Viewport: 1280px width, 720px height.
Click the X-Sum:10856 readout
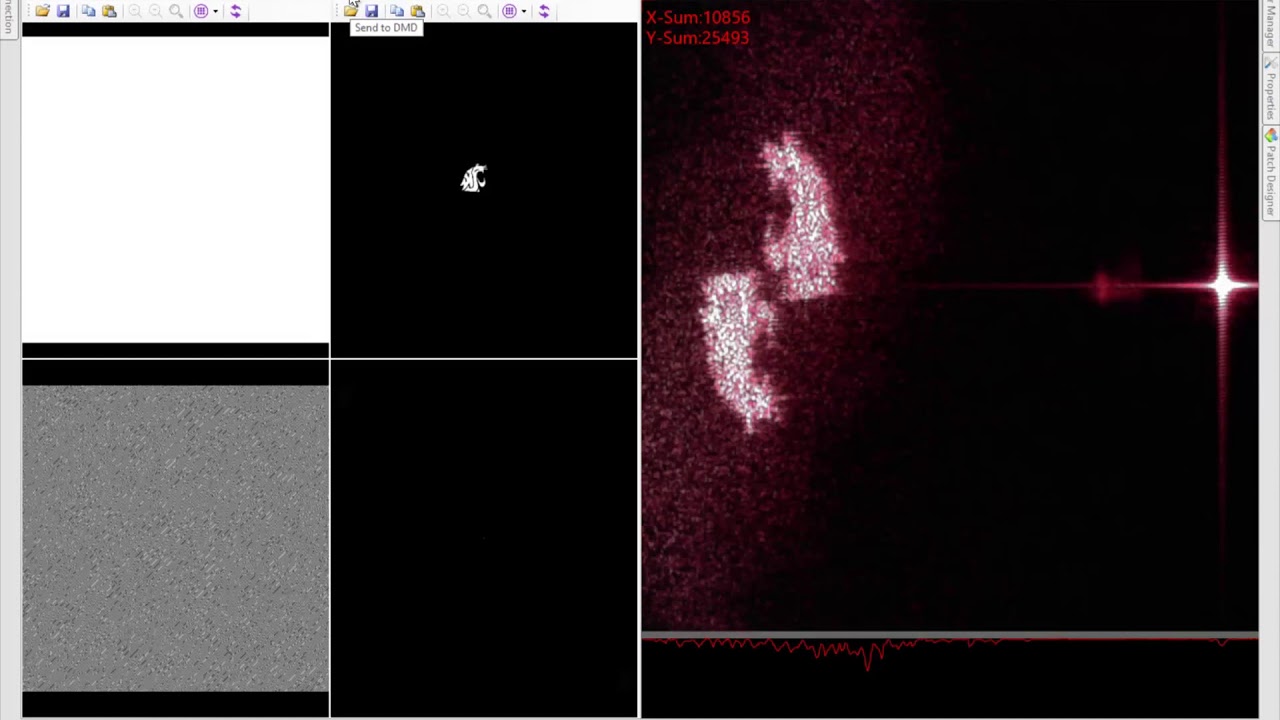(x=698, y=17)
